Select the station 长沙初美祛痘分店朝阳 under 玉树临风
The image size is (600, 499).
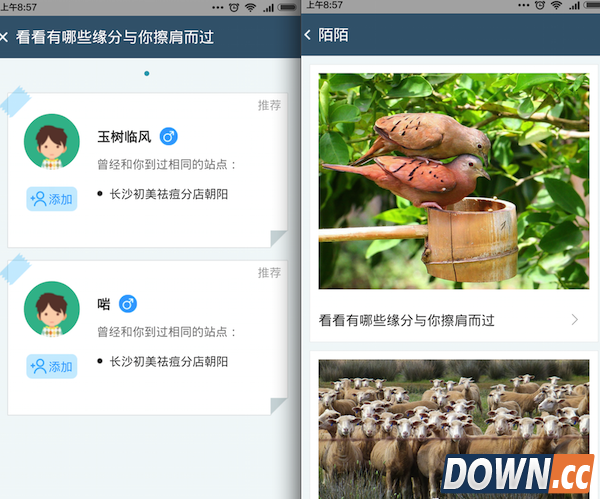coord(169,194)
